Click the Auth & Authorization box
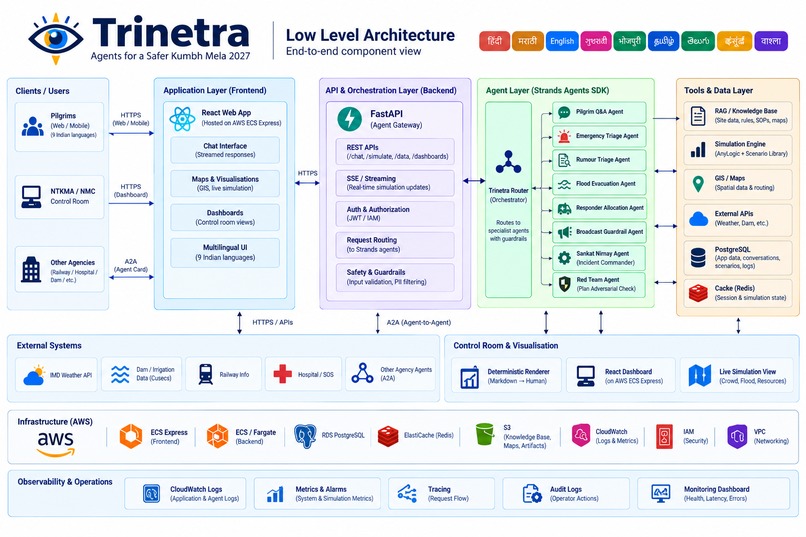This screenshot has width=806, height=537. coord(395,214)
